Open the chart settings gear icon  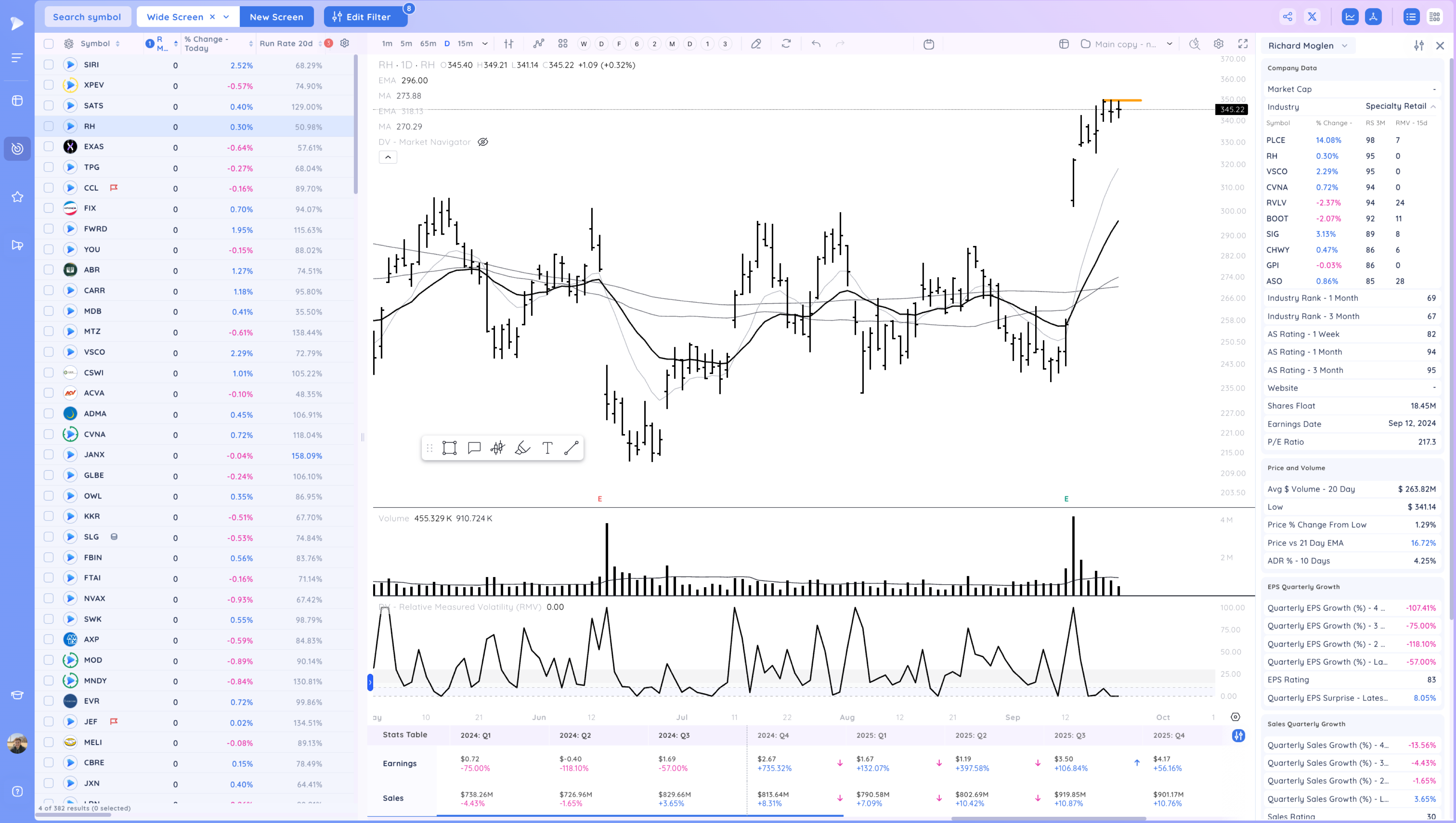1219,44
